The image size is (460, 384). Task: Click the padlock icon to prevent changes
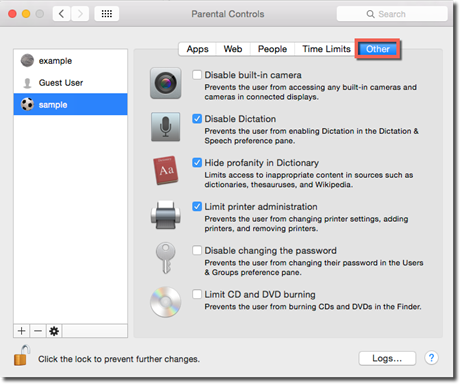click(x=22, y=355)
